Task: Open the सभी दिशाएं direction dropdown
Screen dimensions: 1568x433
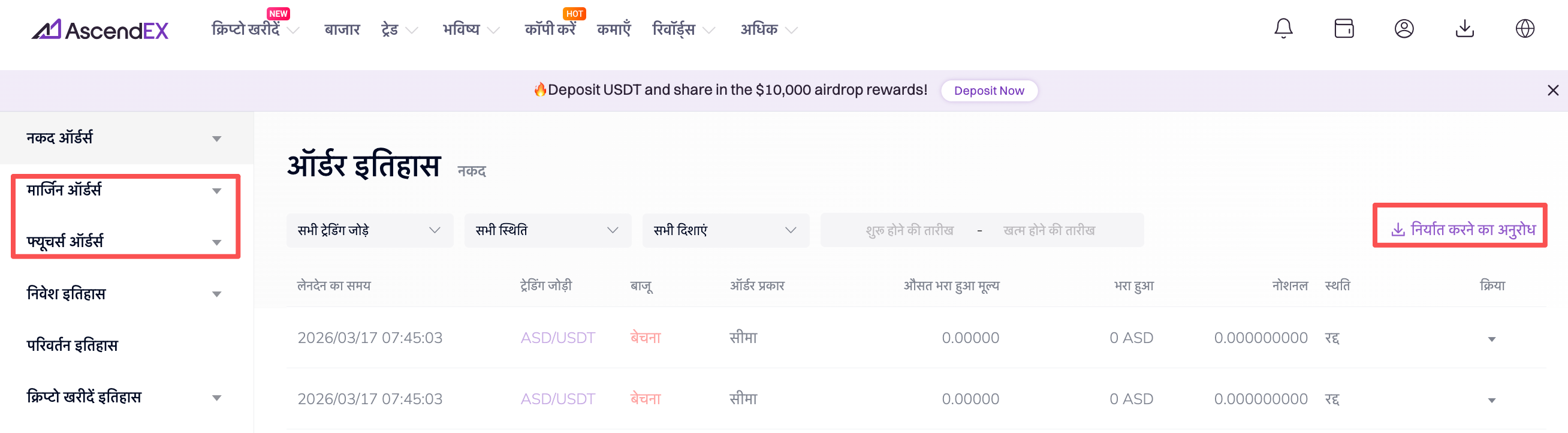Action: coord(725,230)
